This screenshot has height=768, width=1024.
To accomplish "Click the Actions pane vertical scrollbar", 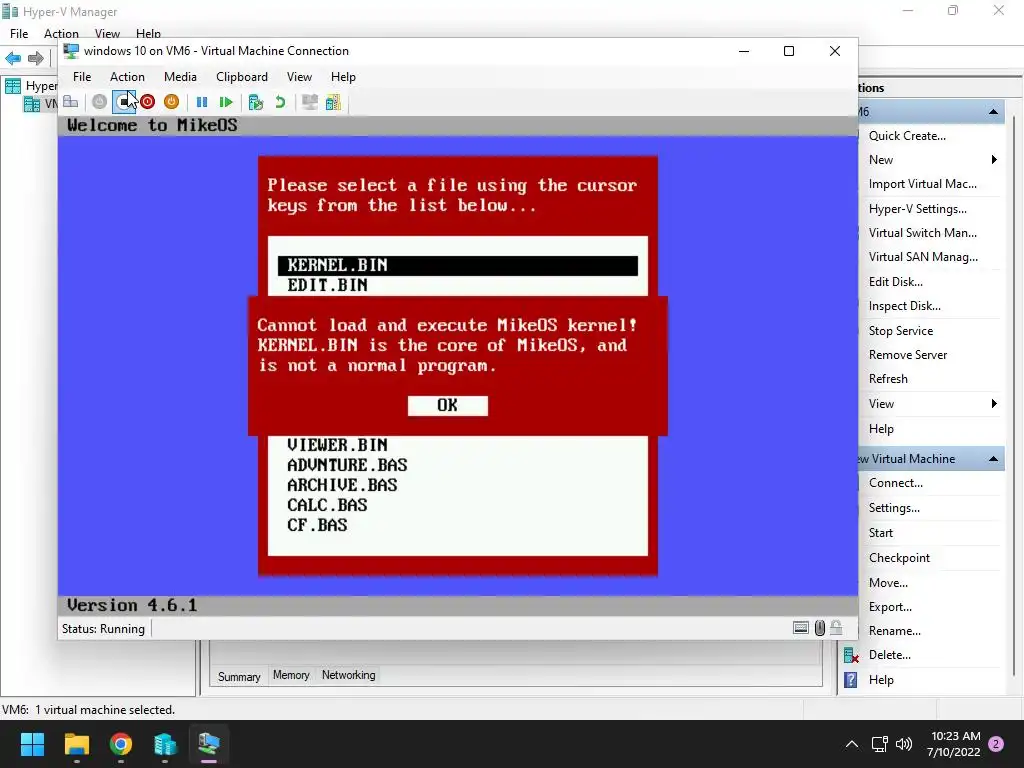I will 1014,398.
